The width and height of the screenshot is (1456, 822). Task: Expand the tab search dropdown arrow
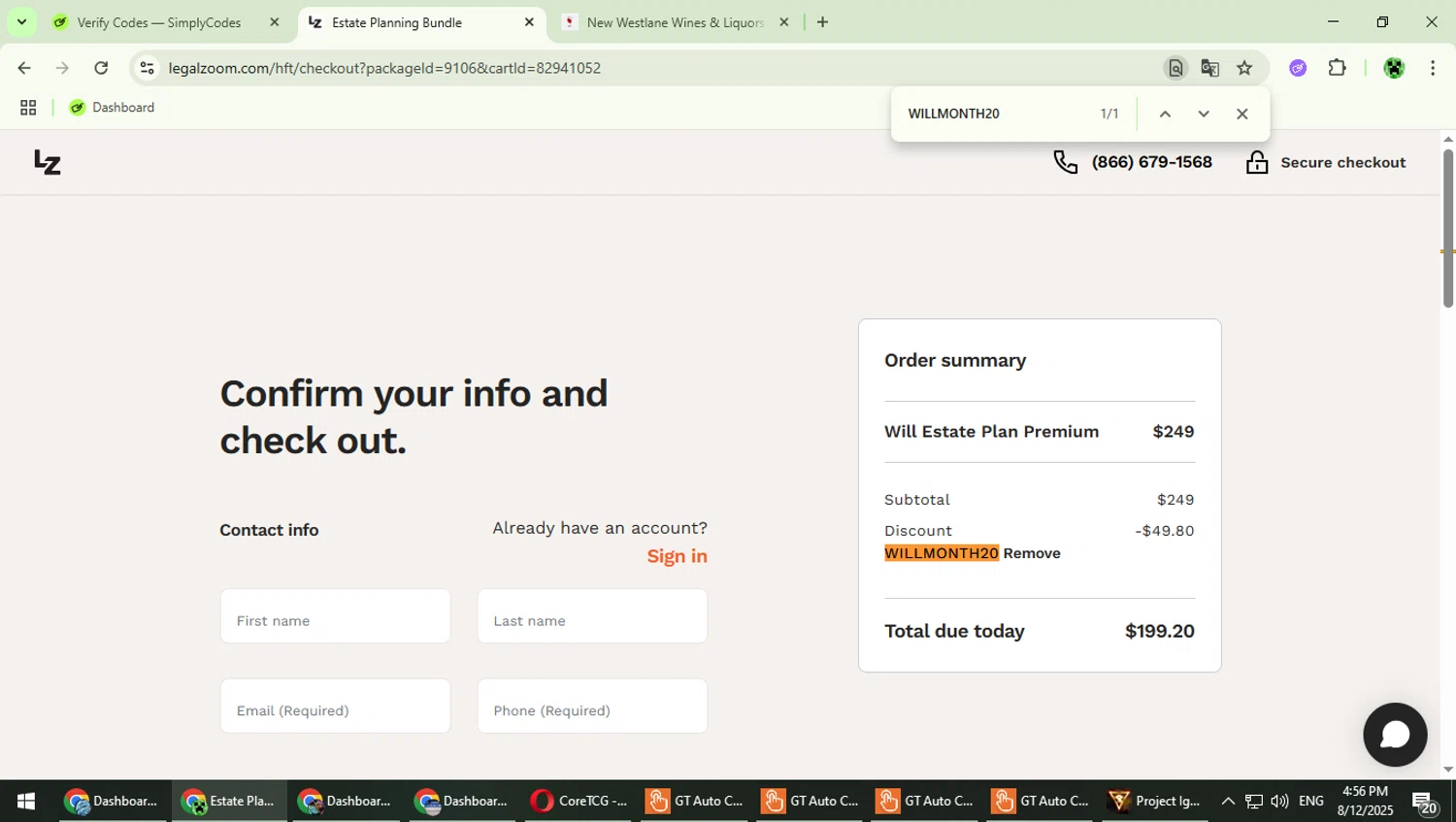pyautogui.click(x=21, y=21)
